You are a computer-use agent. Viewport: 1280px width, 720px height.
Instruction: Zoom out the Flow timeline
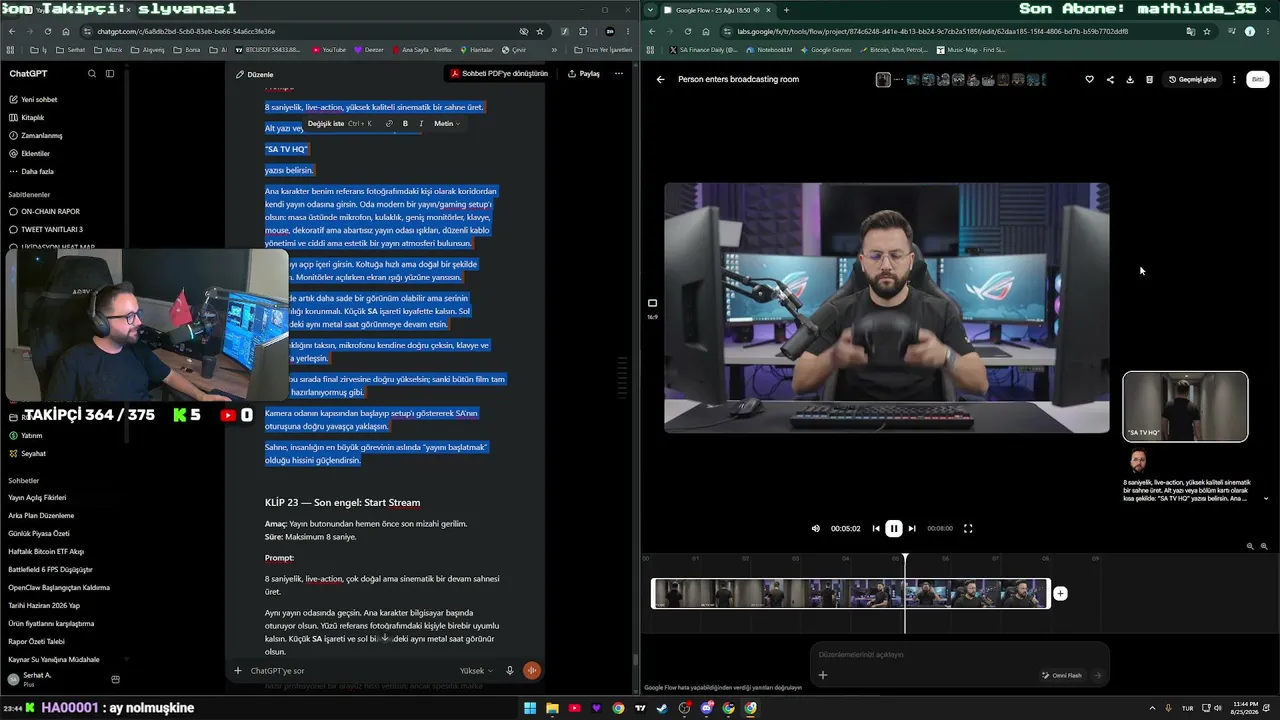pos(1250,546)
